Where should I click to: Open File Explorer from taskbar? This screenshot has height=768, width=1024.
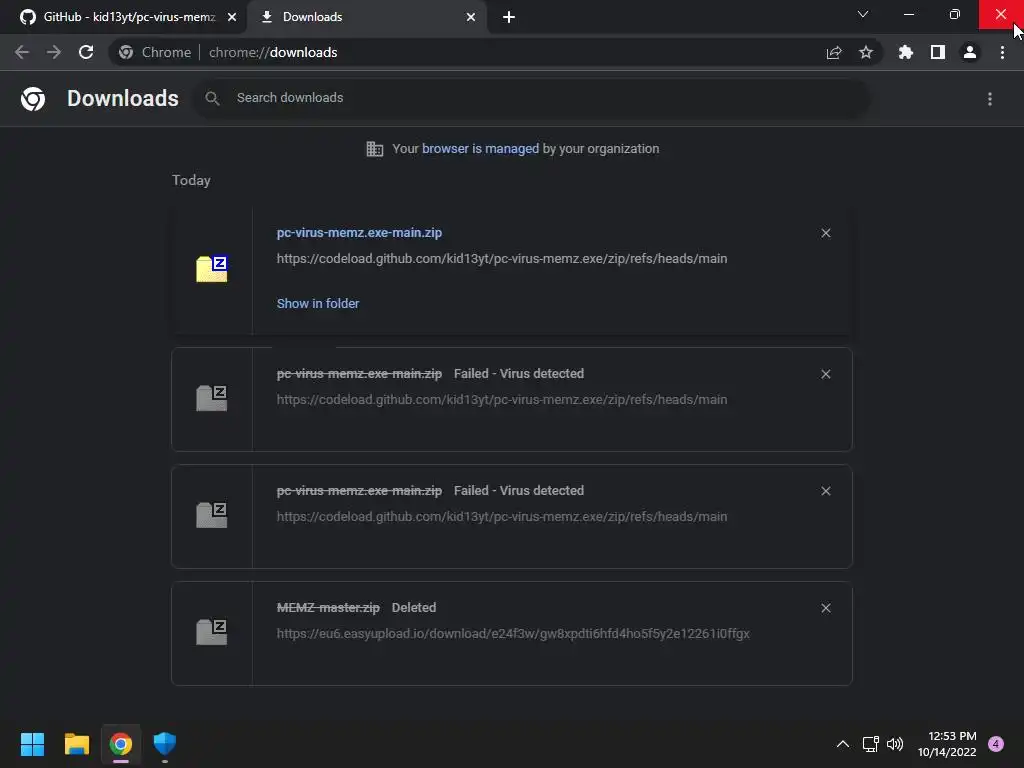76,744
